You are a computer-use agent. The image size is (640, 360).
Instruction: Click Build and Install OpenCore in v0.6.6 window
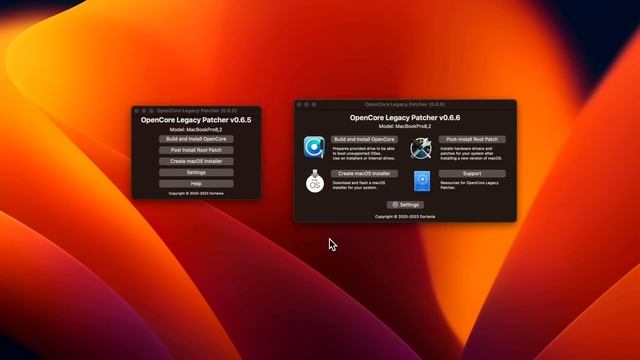click(364, 139)
